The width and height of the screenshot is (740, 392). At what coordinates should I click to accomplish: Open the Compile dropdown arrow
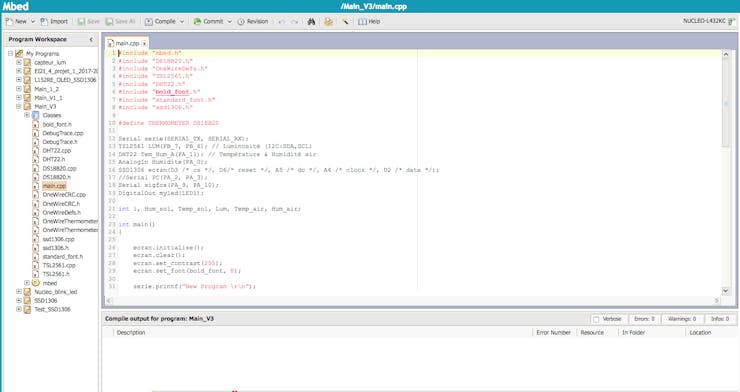point(182,22)
